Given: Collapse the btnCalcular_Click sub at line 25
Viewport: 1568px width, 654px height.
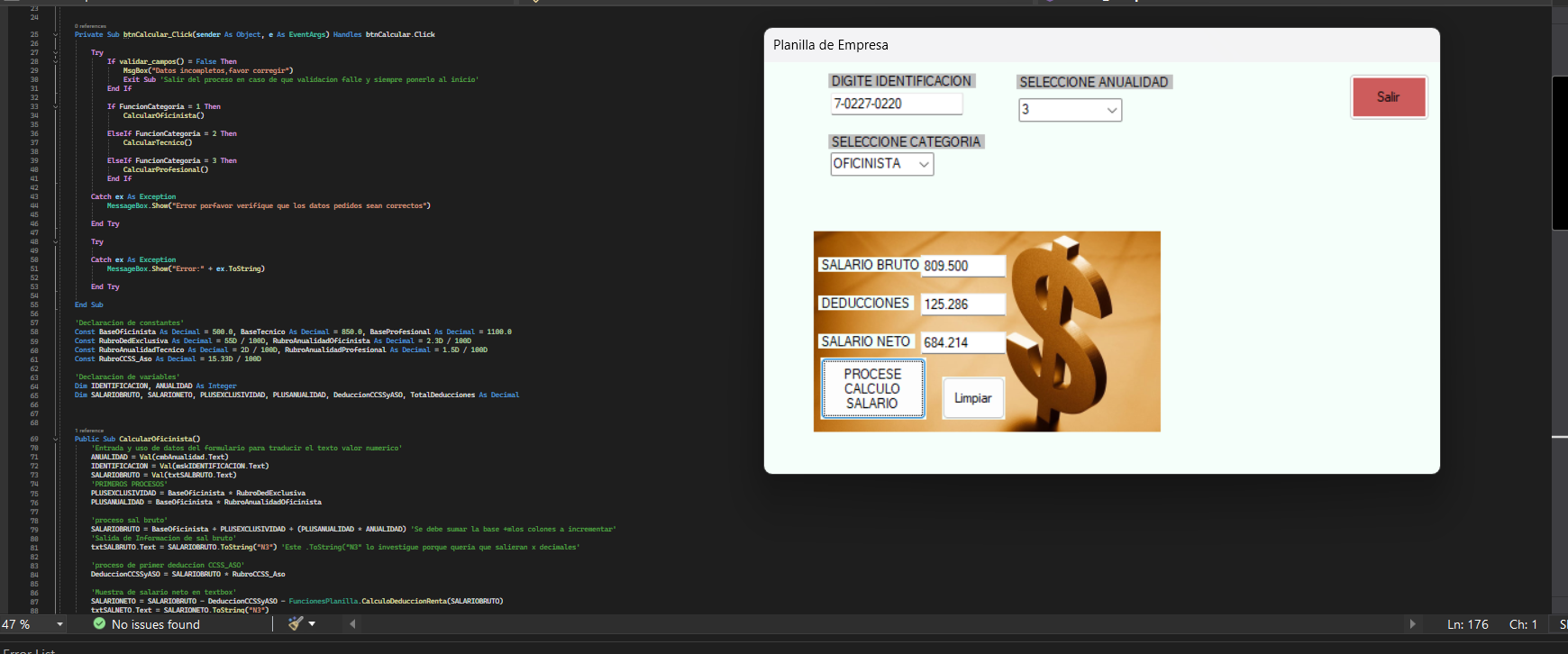Looking at the screenshot, I should click(x=56, y=34).
